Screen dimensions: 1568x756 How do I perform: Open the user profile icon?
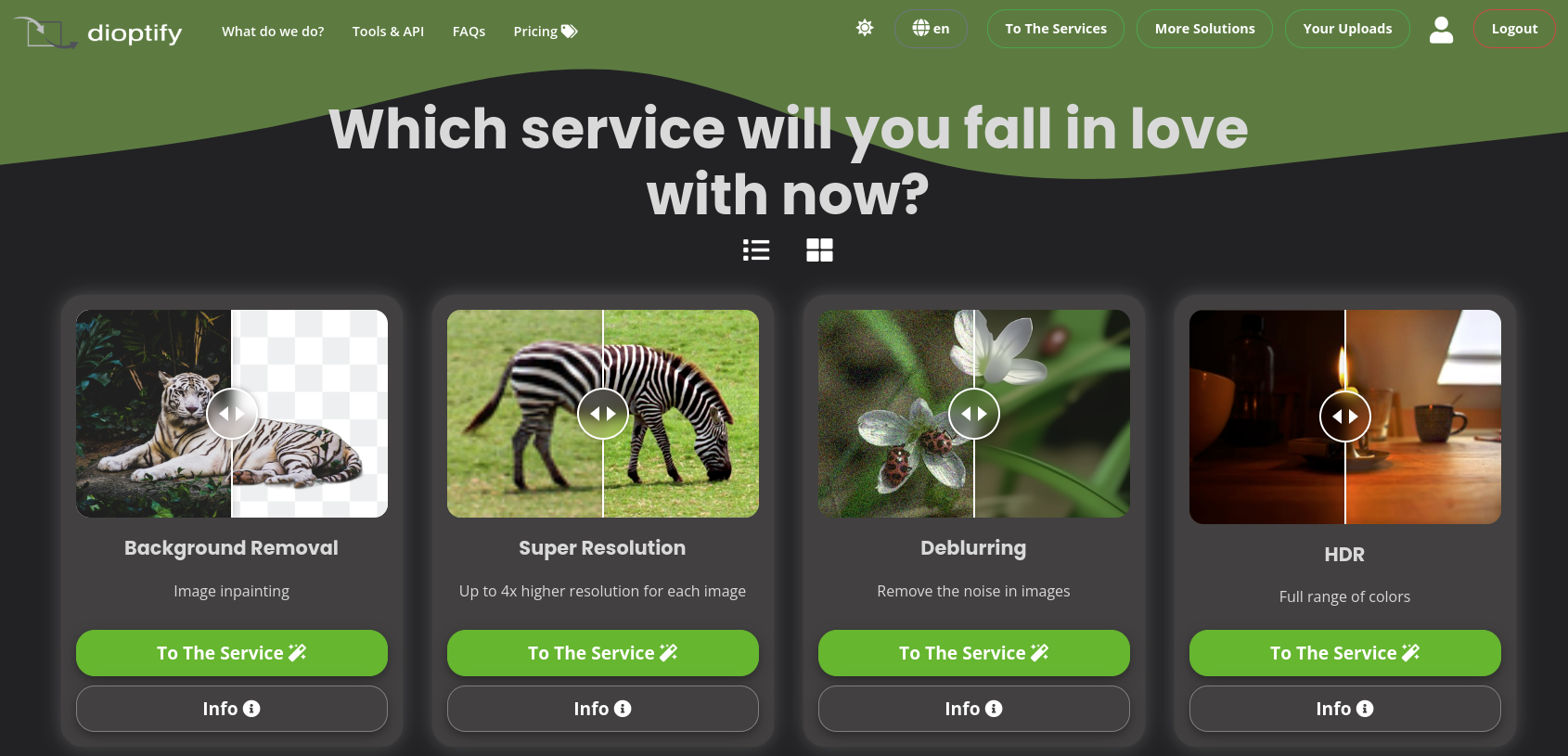pyautogui.click(x=1441, y=30)
